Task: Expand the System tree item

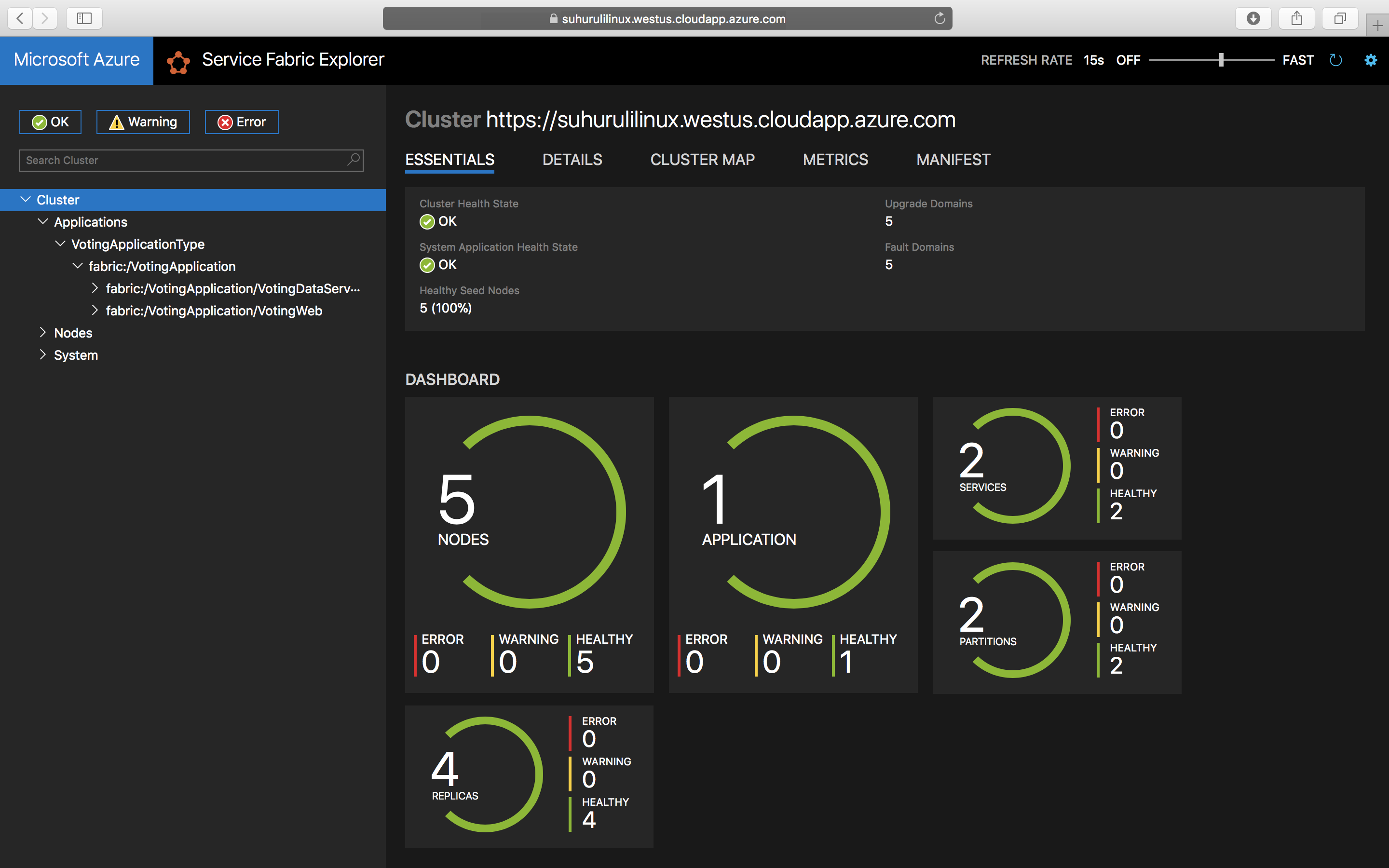Action: [x=43, y=354]
